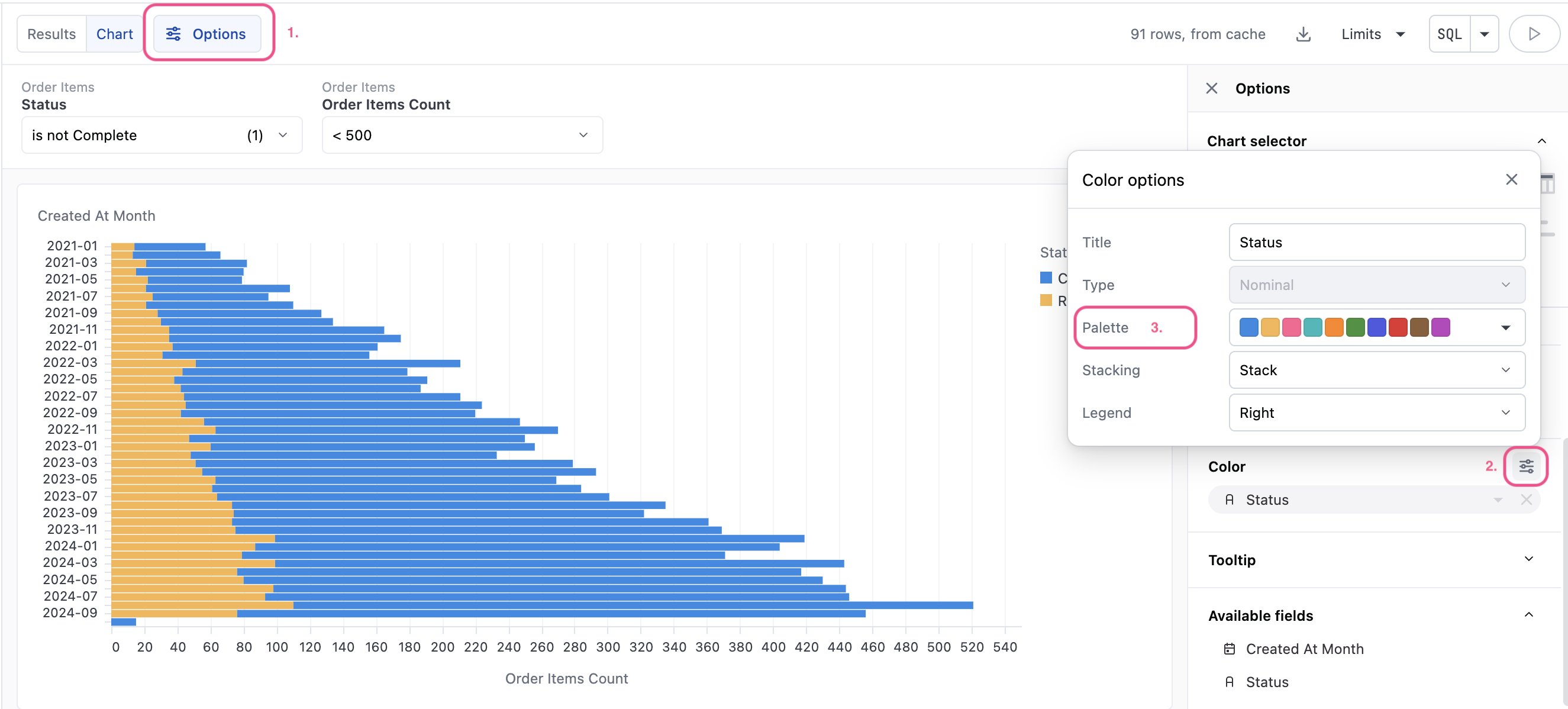Screen dimensions: 1568x709
Task: Remove the Status field from Color
Action: pos(1526,499)
